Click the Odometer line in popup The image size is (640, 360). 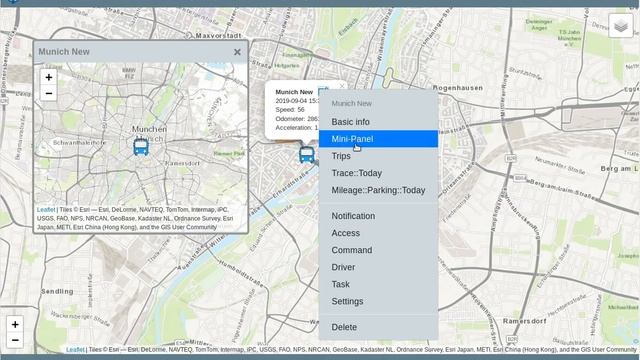pos(297,119)
